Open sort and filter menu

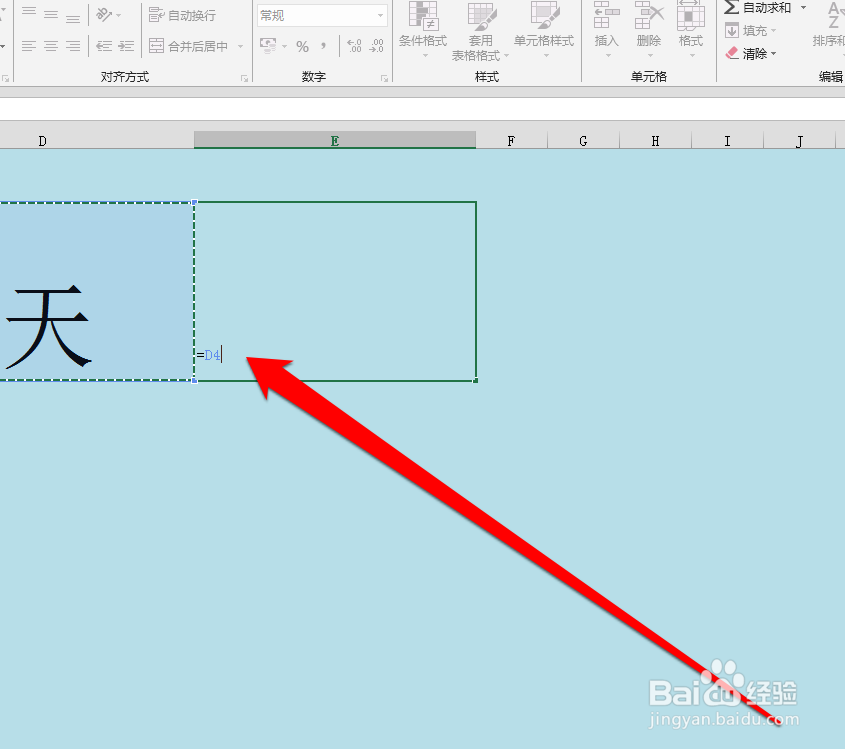point(829,24)
